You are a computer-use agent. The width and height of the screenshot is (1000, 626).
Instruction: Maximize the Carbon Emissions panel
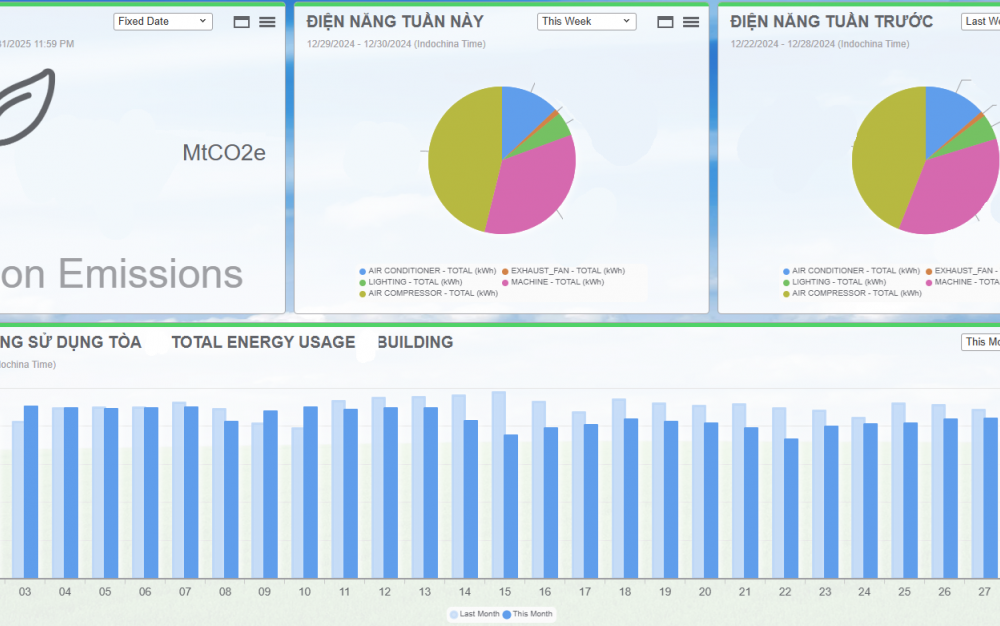pyautogui.click(x=242, y=22)
